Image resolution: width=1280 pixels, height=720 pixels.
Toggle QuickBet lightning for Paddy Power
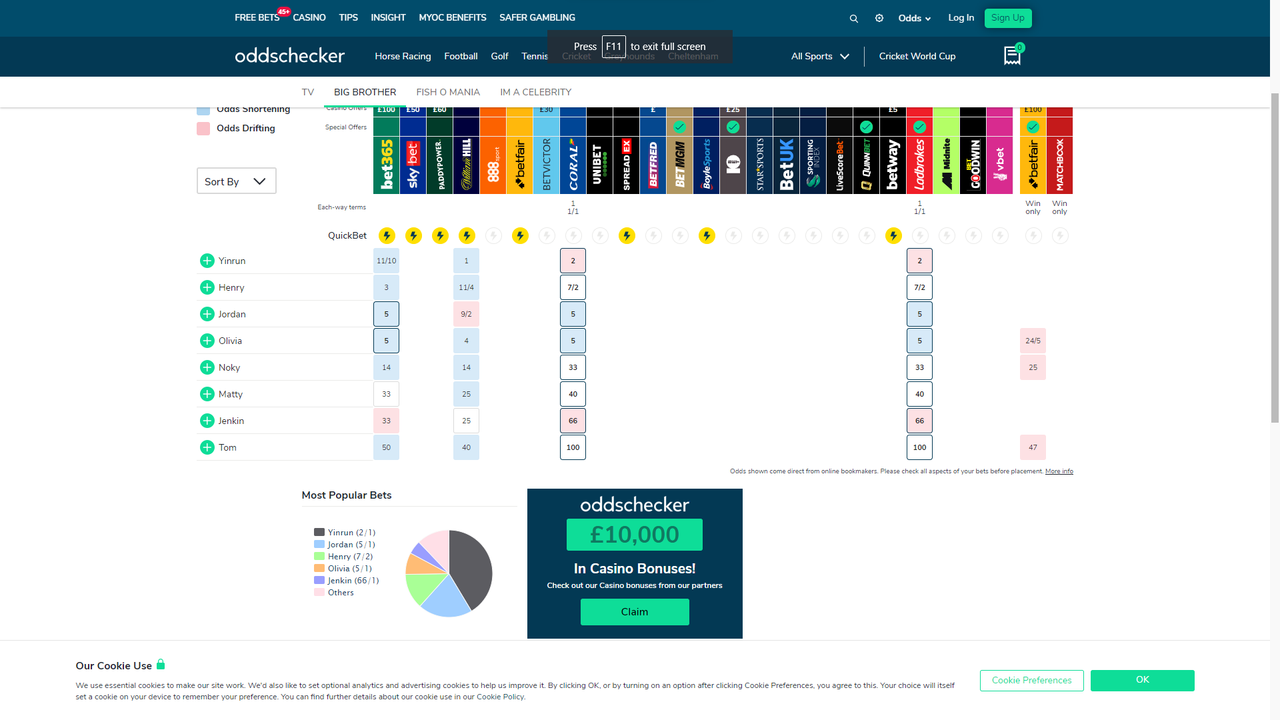439,236
